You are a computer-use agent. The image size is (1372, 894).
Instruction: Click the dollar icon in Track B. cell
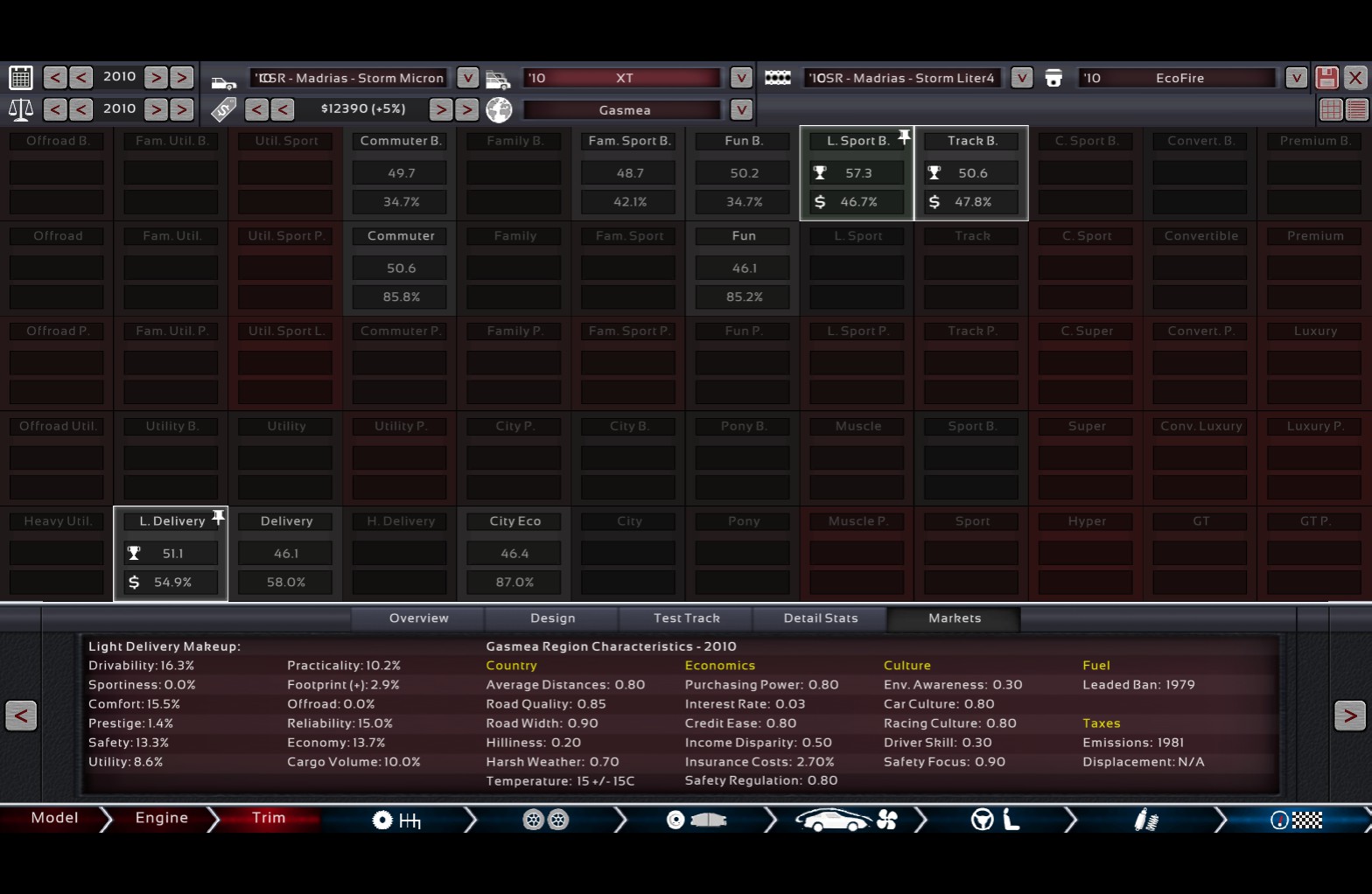(934, 202)
